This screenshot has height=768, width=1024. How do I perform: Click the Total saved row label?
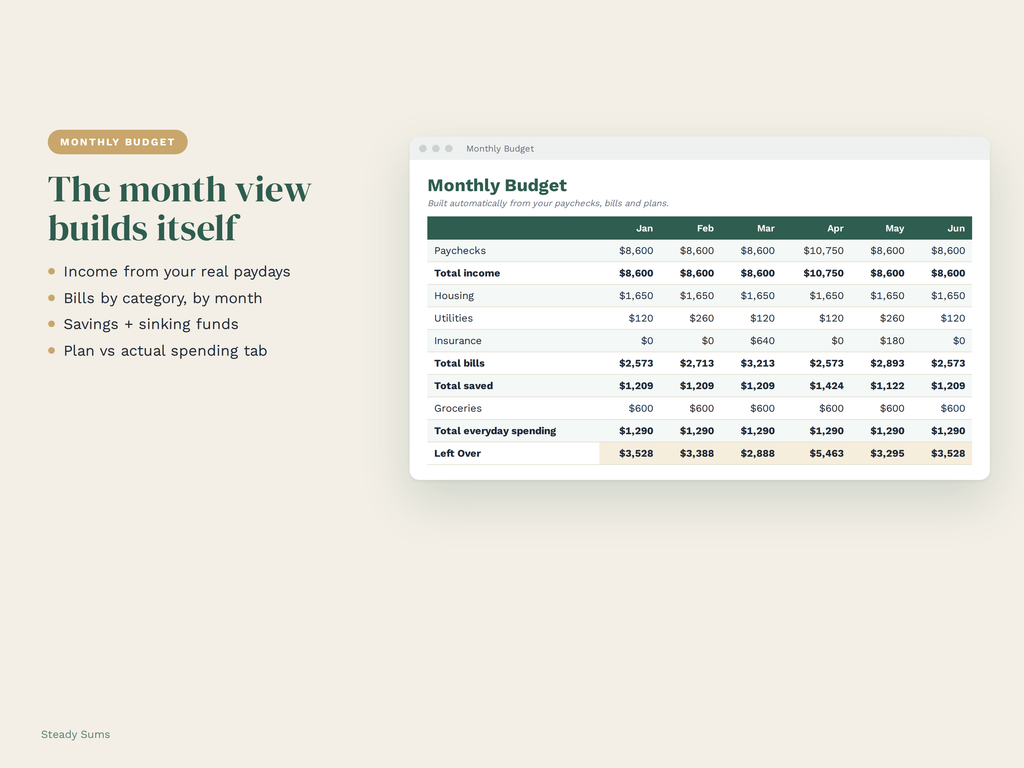(464, 386)
